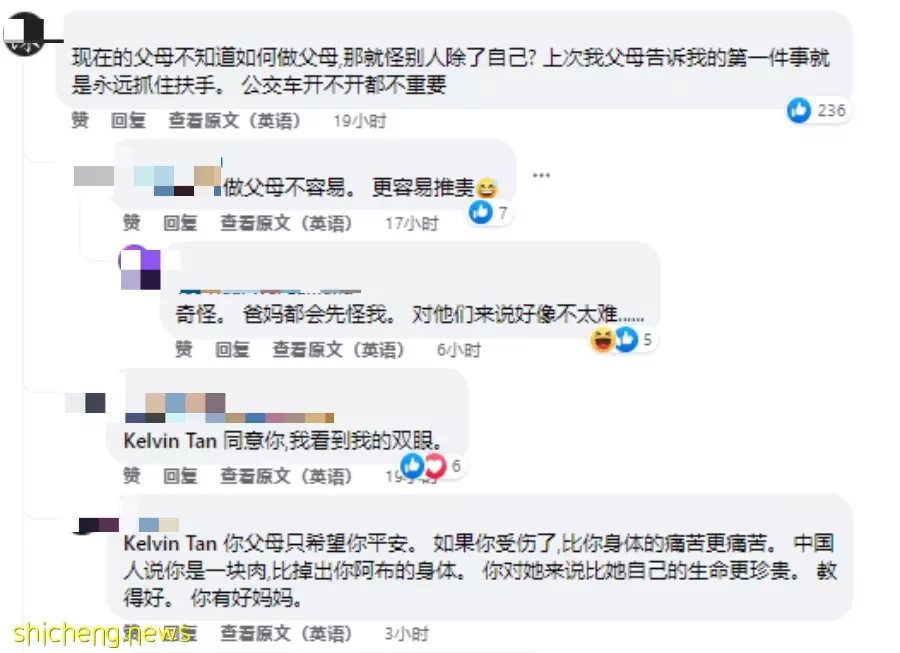Screen dimensions: 900x653
Task: Click laughing emoji reaction with count 5
Action: pos(603,339)
